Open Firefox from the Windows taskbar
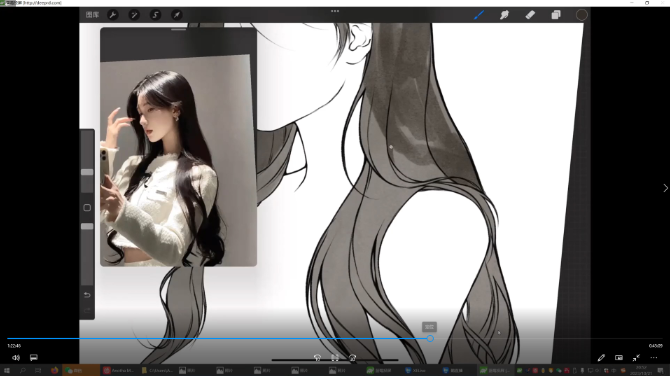 click(x=54, y=370)
